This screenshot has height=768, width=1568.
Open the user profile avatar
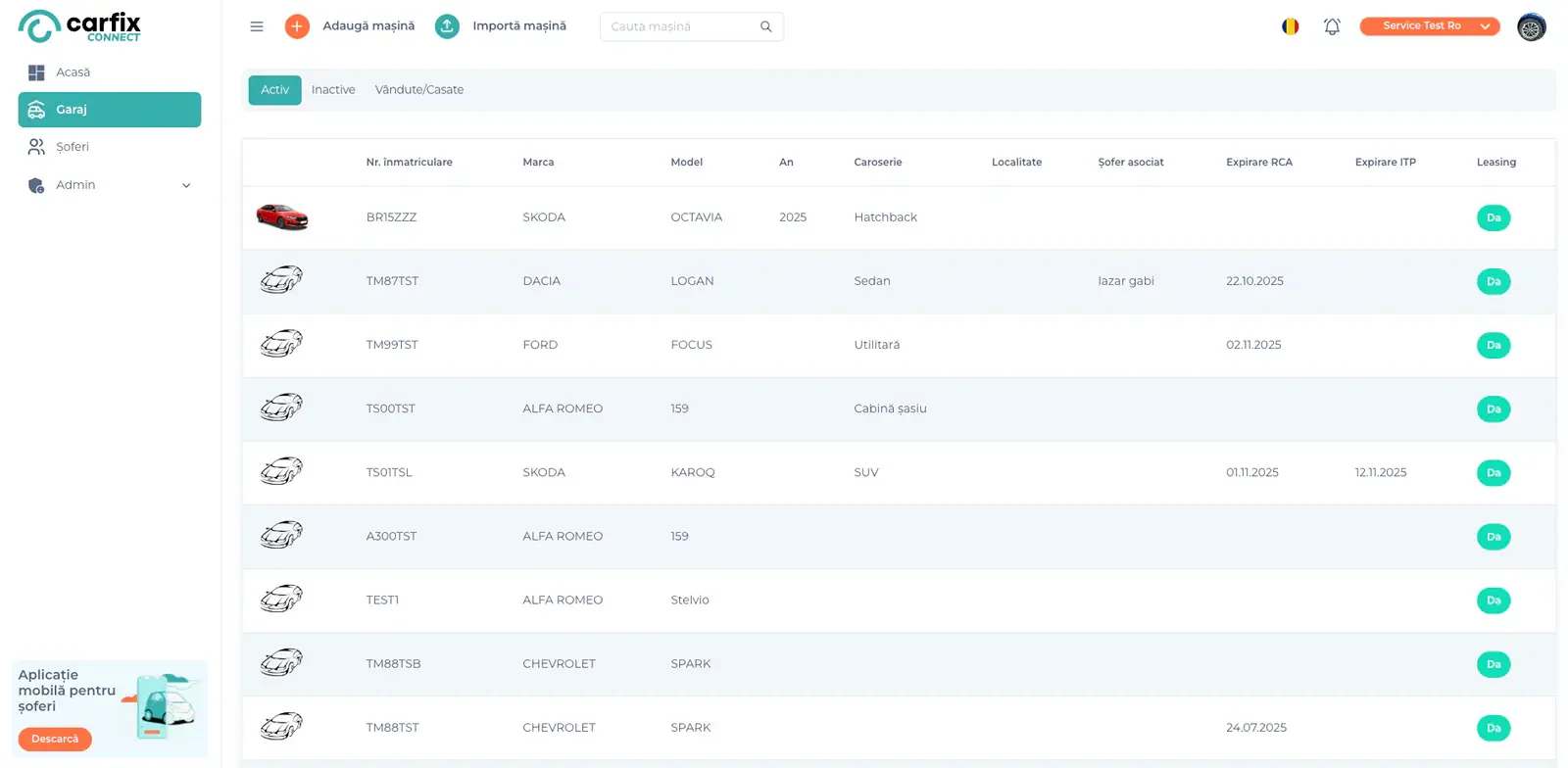click(x=1531, y=26)
